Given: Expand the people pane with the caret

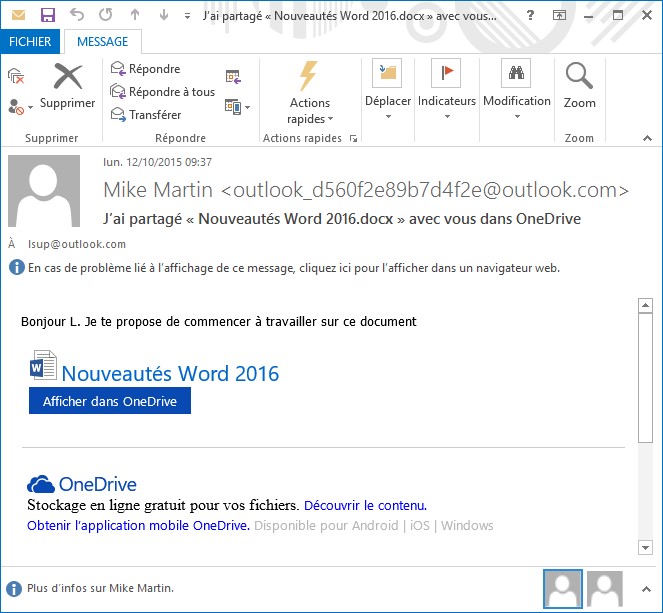Looking at the screenshot, I should [x=646, y=588].
